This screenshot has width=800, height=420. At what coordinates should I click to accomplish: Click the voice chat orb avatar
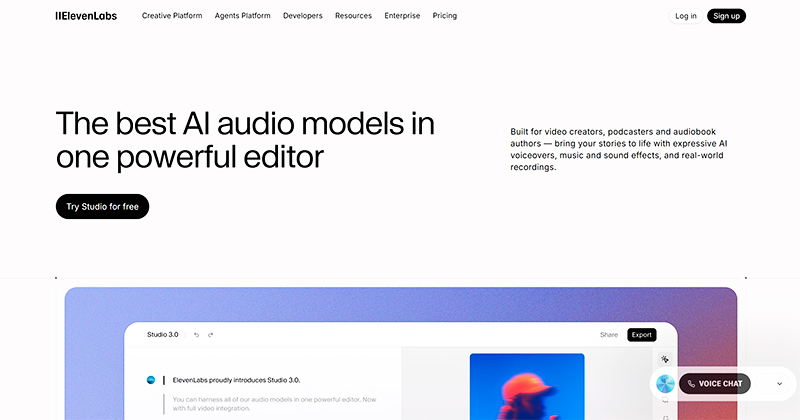click(x=666, y=384)
